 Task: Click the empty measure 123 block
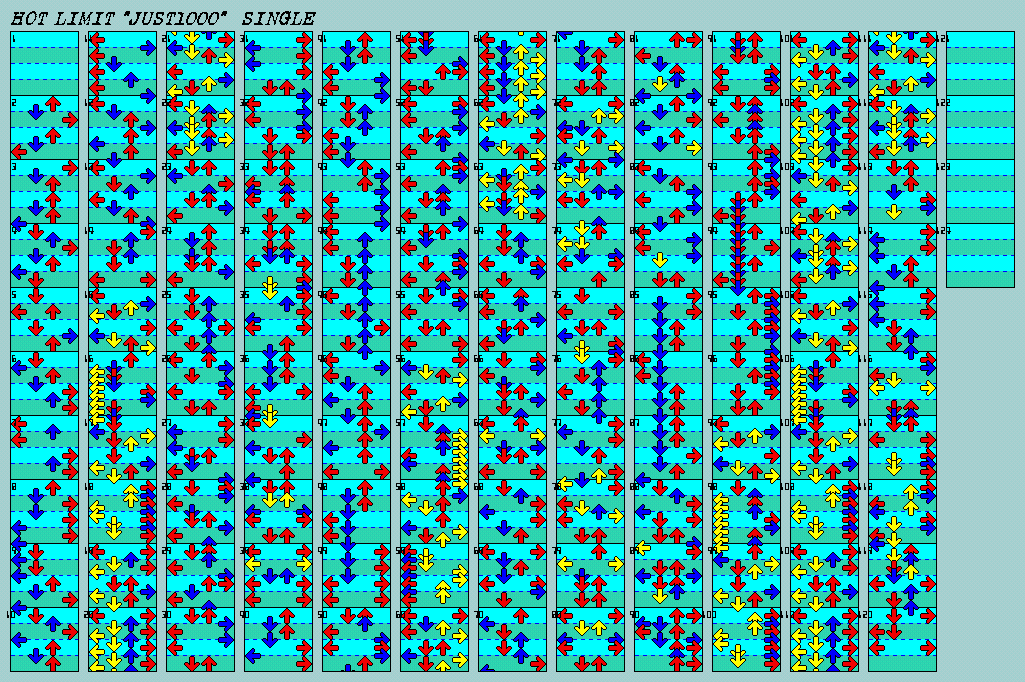click(980, 191)
